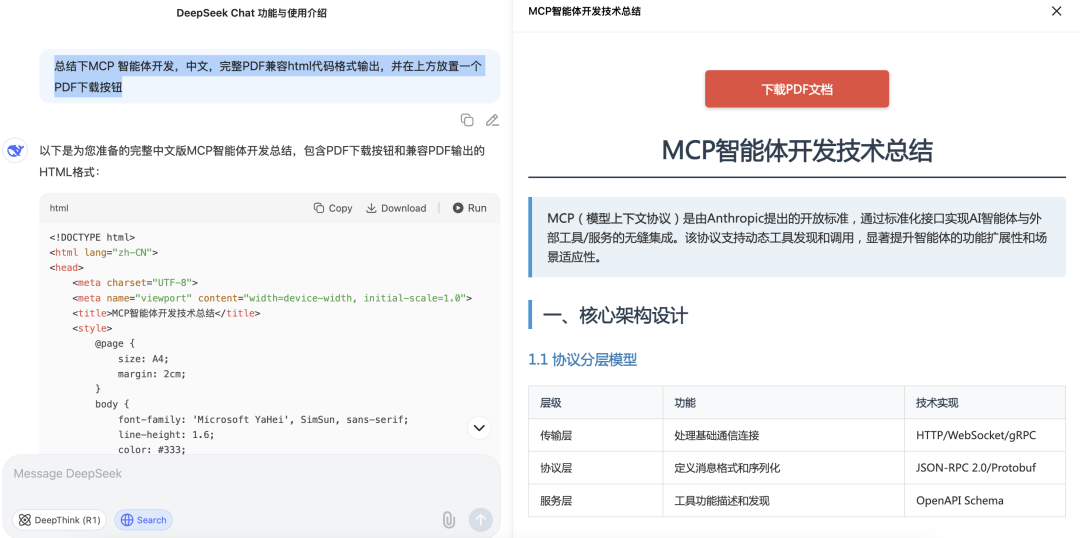Click the meta charset UTF-8 code line
1080x538 pixels.
(135, 282)
